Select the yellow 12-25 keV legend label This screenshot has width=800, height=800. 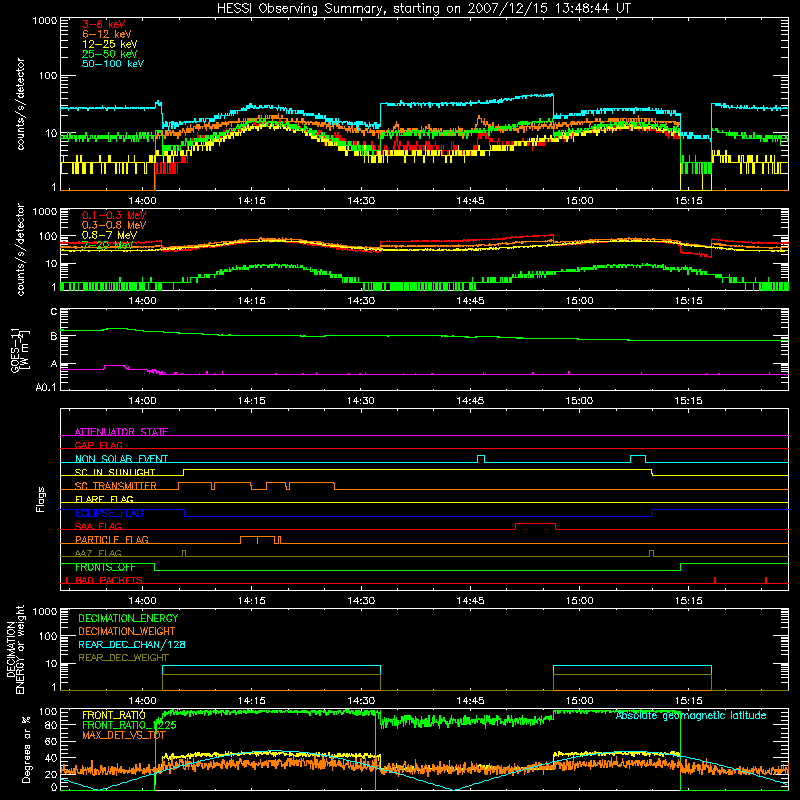(109, 44)
